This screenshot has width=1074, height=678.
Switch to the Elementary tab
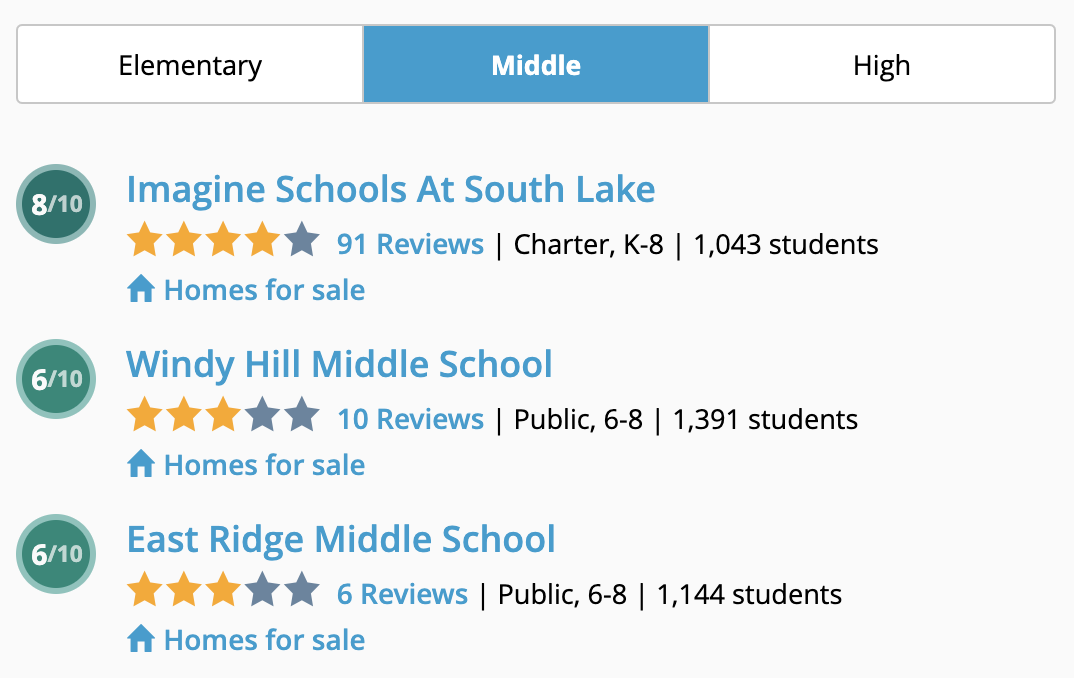point(190,64)
